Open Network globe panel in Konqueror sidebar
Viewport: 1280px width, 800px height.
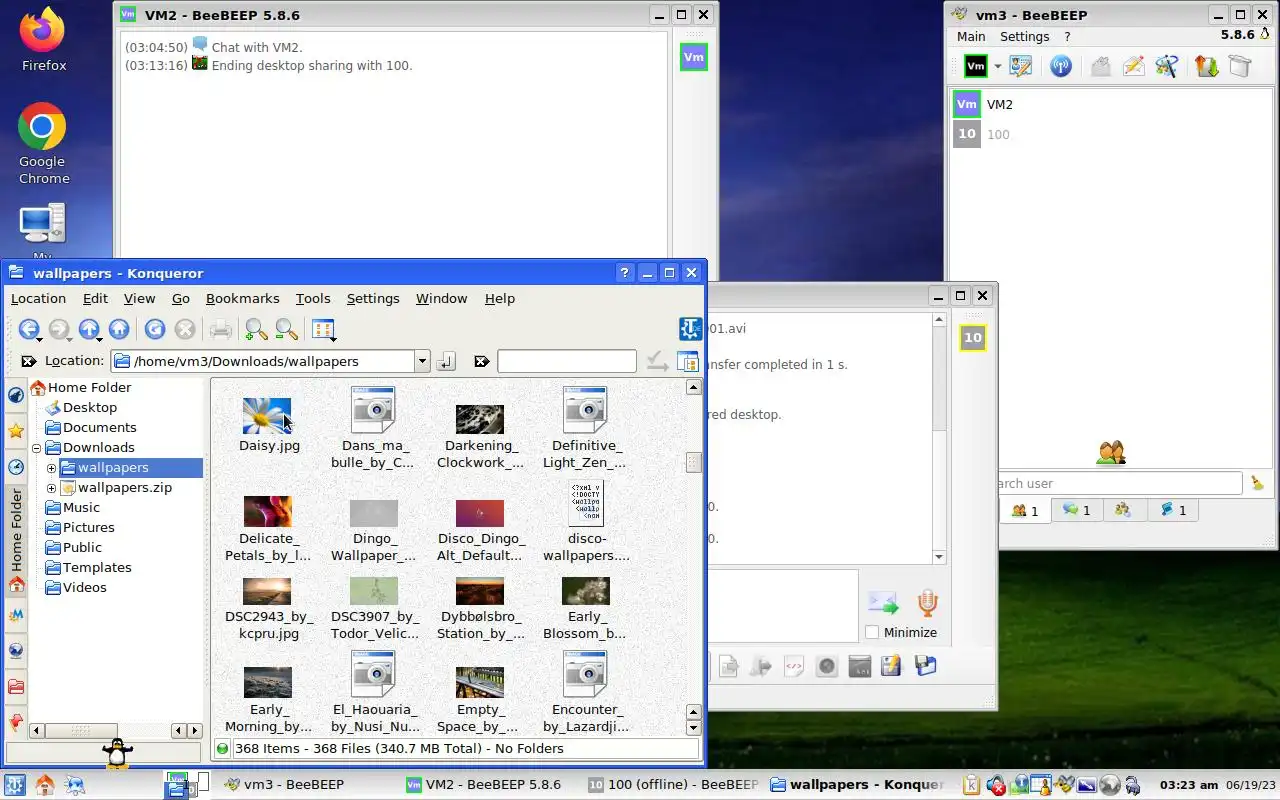point(16,650)
